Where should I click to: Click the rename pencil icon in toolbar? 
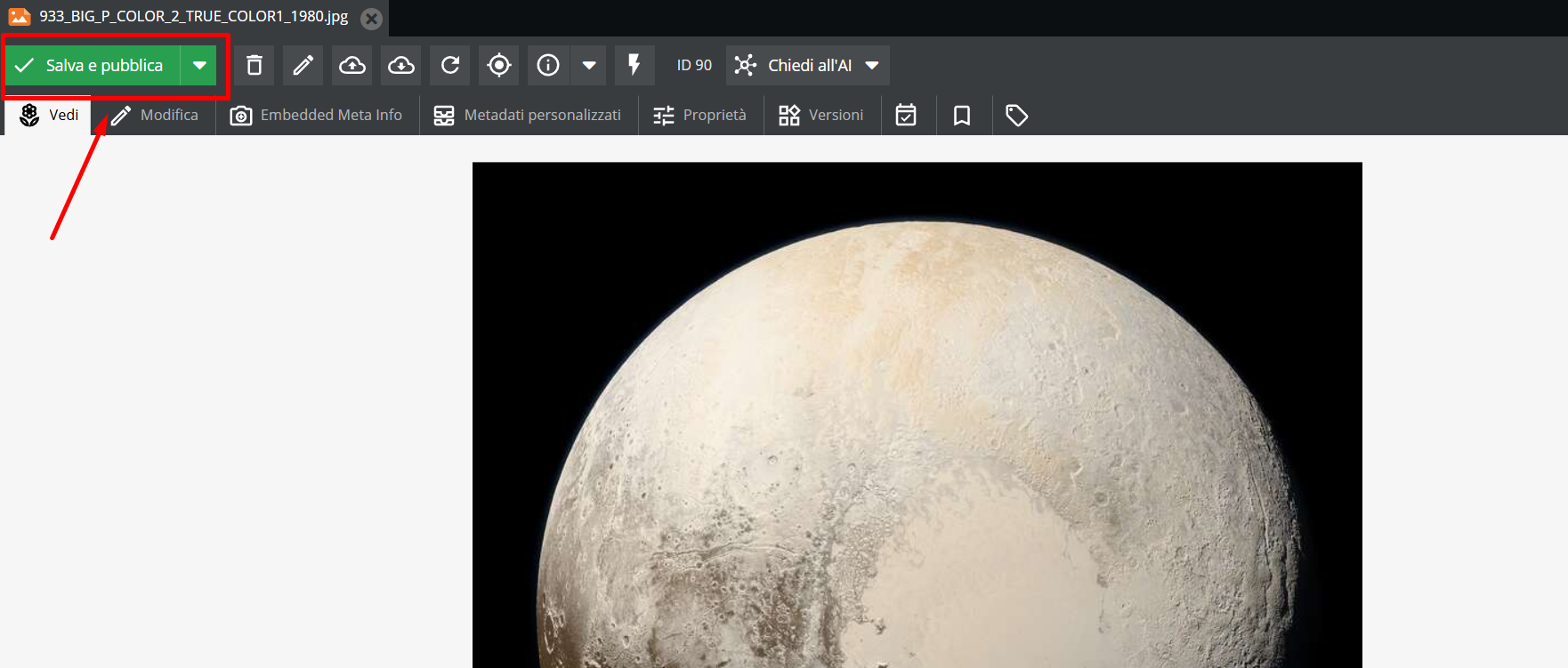click(303, 65)
